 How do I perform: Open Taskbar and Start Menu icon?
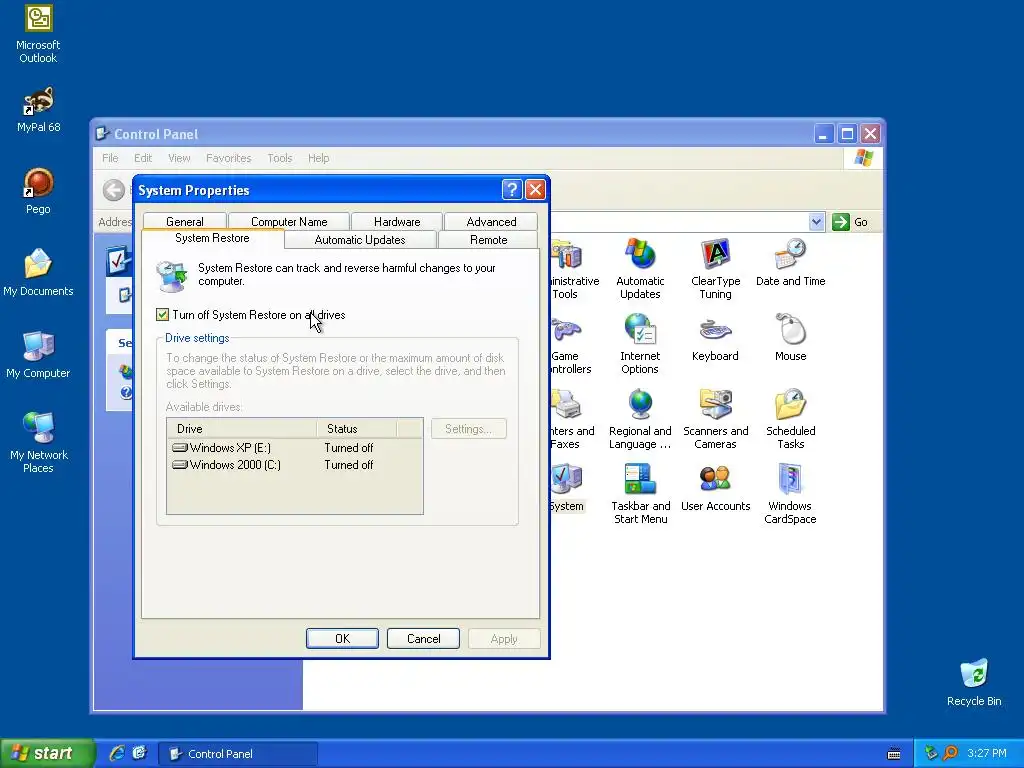640,494
